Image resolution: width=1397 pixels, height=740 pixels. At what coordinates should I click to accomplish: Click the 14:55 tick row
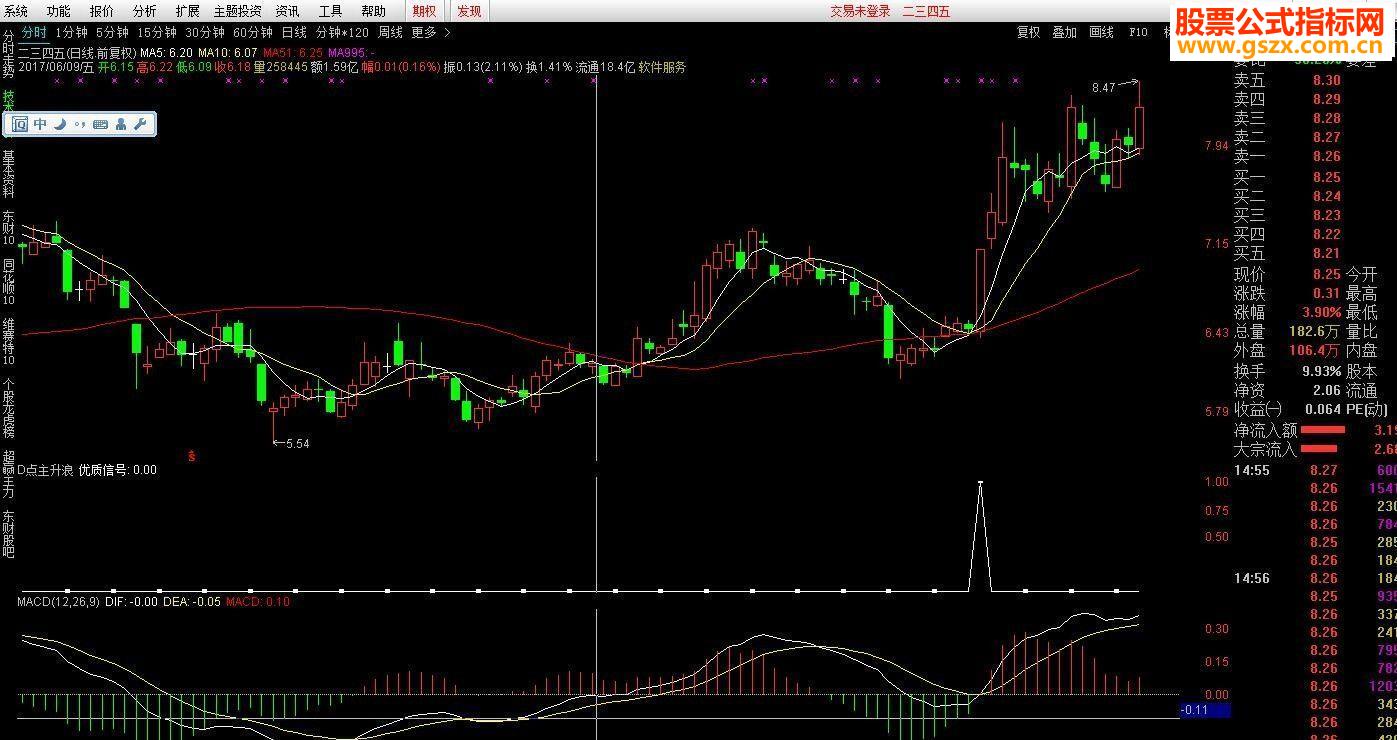point(1315,470)
